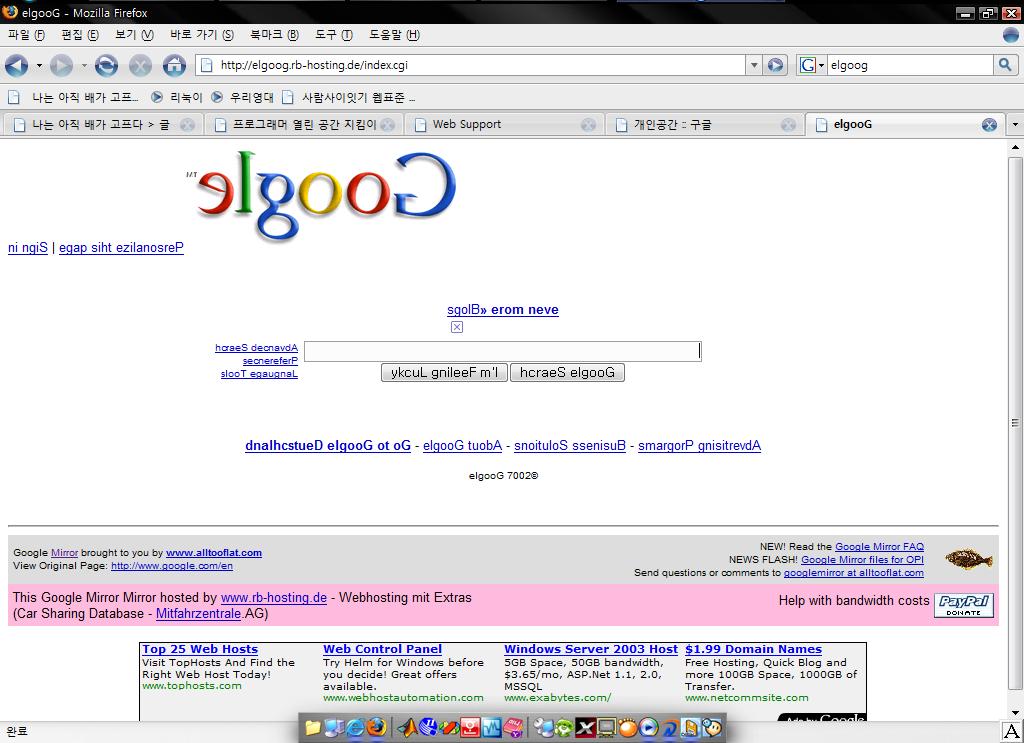Open the 사람사이잇기 웹표준 bookmark
1024x743 pixels.
(x=349, y=97)
